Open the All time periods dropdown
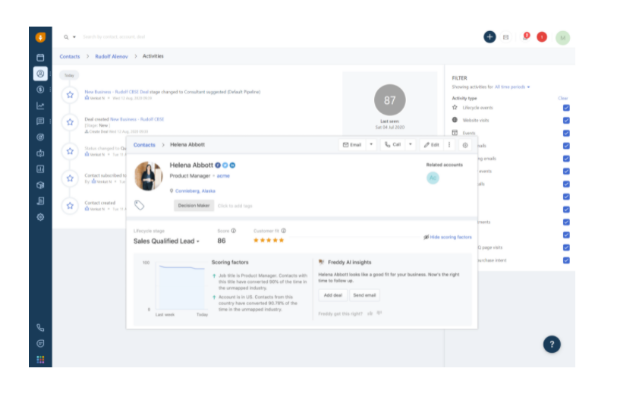This screenshot has height=399, width=620. [512, 87]
